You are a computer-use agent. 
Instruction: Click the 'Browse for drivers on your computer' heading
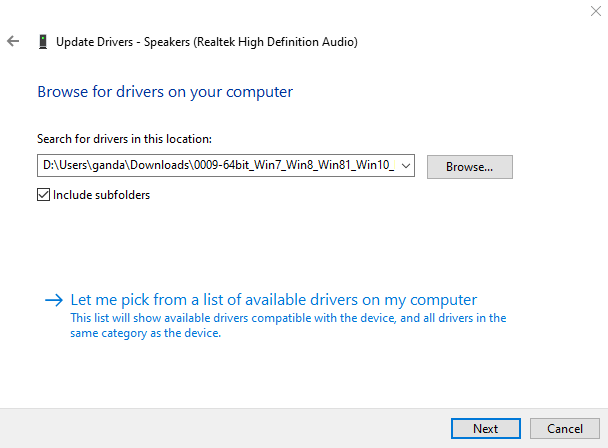click(165, 92)
